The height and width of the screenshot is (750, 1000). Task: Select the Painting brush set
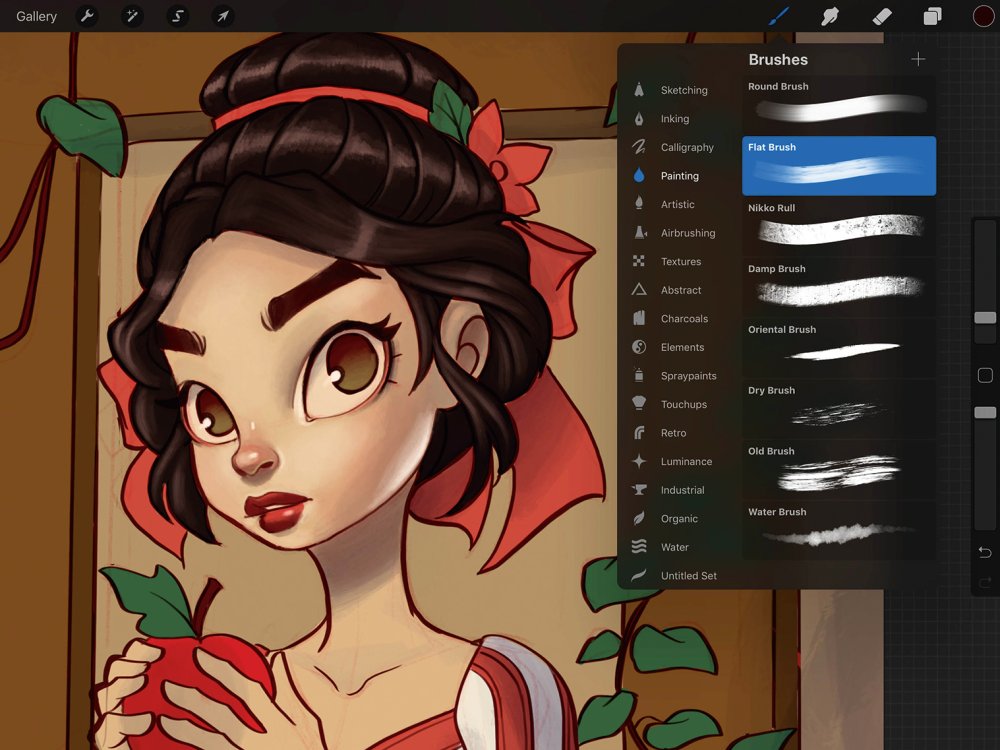677,175
